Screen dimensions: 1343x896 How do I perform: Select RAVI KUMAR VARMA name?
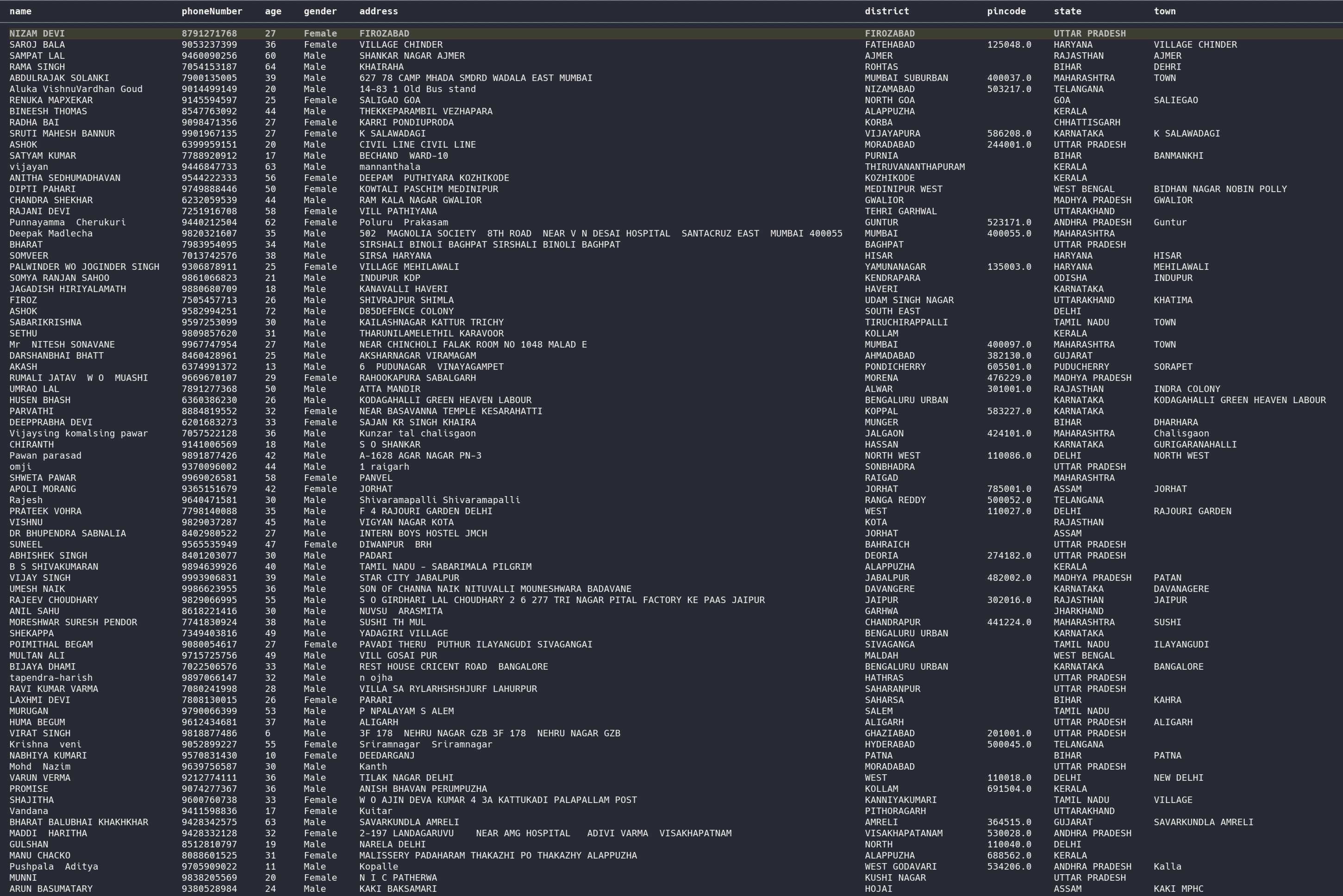coord(54,689)
